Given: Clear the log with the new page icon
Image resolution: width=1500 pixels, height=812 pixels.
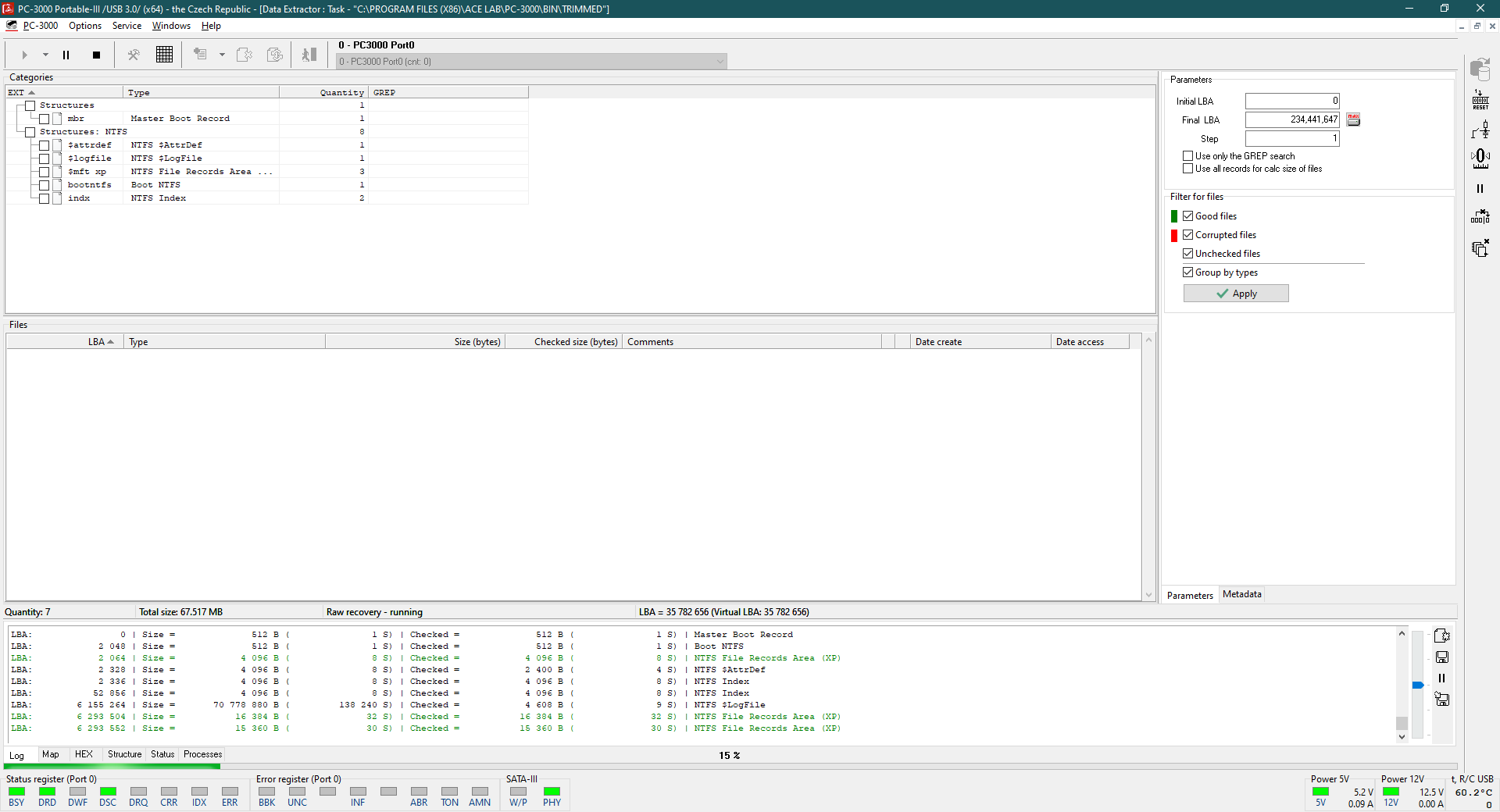Looking at the screenshot, I should pos(1442,636).
